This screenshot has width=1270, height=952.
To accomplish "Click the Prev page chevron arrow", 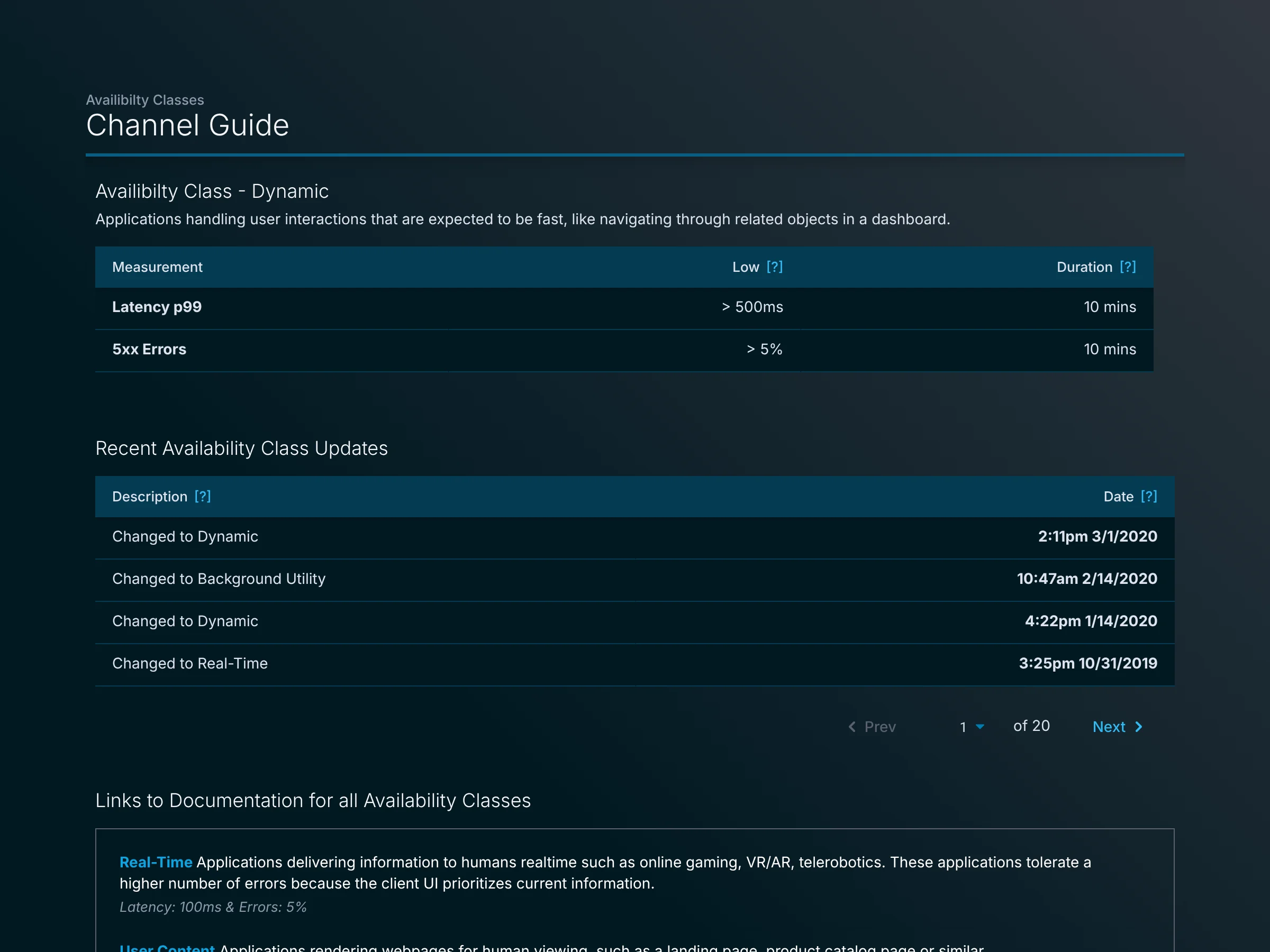I will 852,727.
